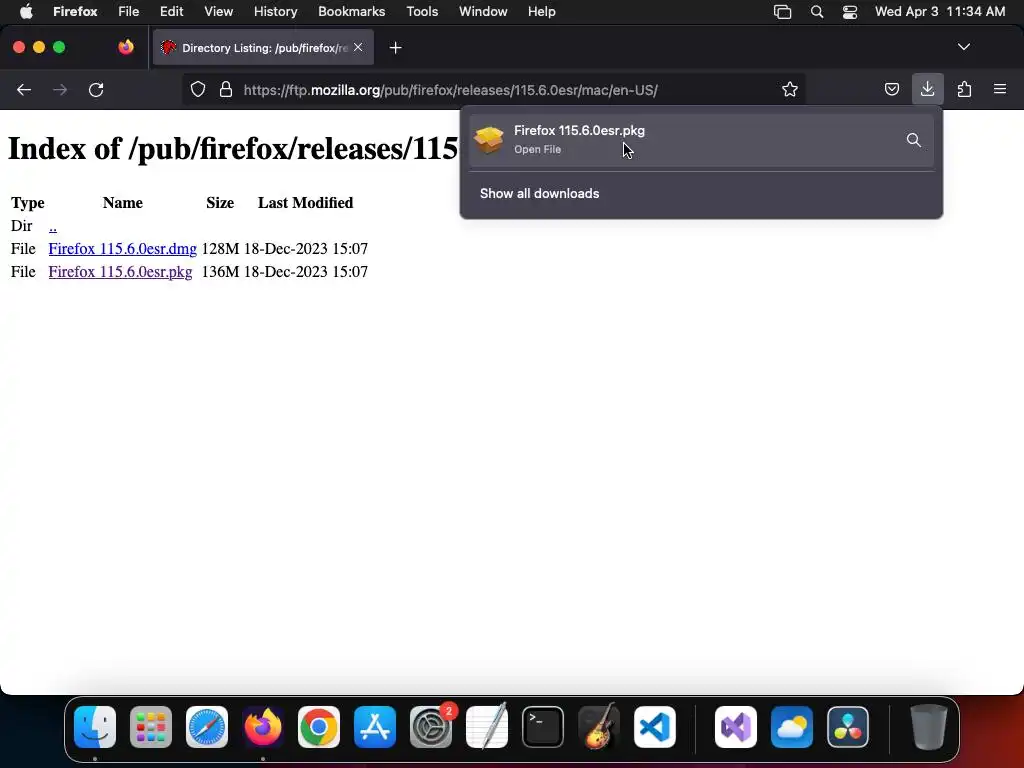1024x768 pixels.
Task: Open Weather app from the Dock
Action: 792,727
